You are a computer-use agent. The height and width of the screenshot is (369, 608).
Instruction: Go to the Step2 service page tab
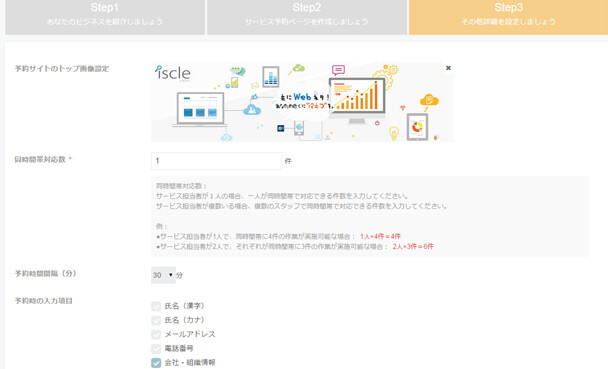click(x=307, y=17)
